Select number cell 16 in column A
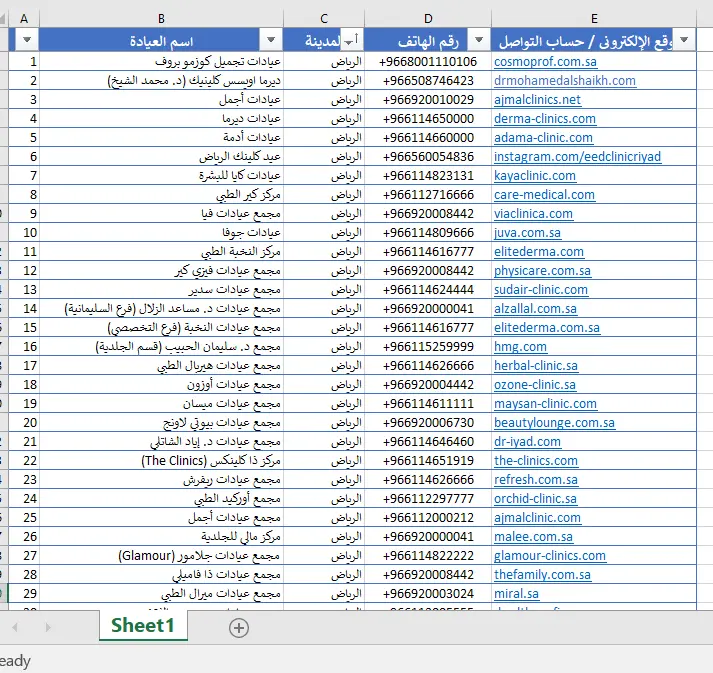The height and width of the screenshot is (673, 713). [x=24, y=347]
